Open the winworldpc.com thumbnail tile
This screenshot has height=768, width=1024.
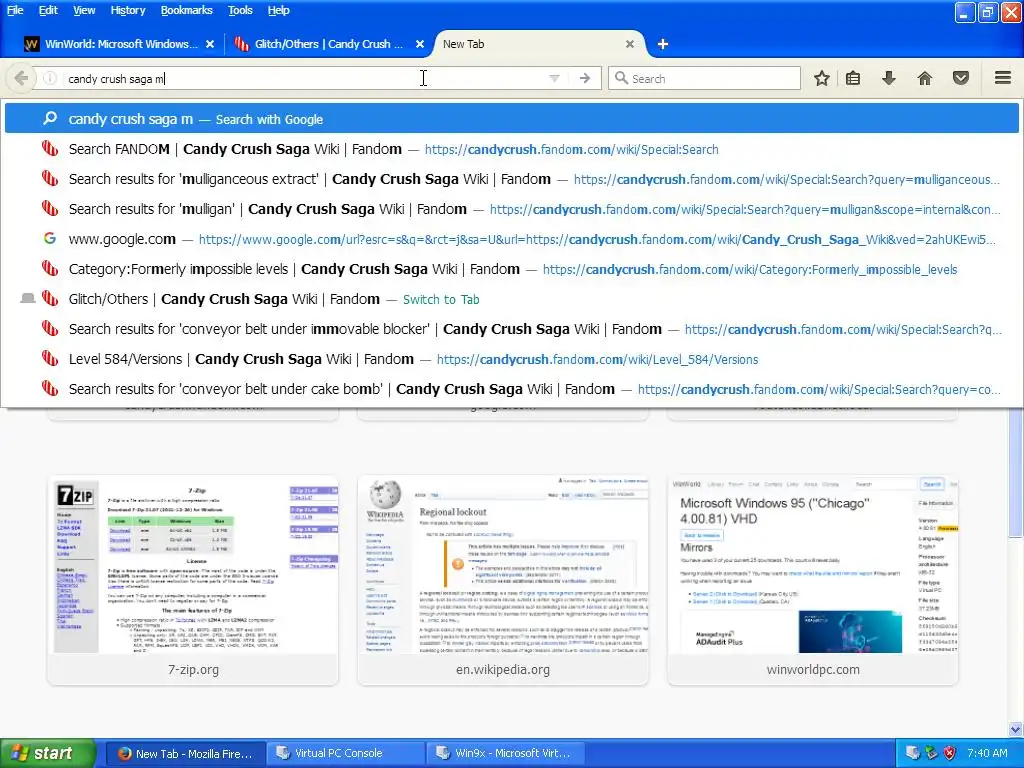point(812,581)
